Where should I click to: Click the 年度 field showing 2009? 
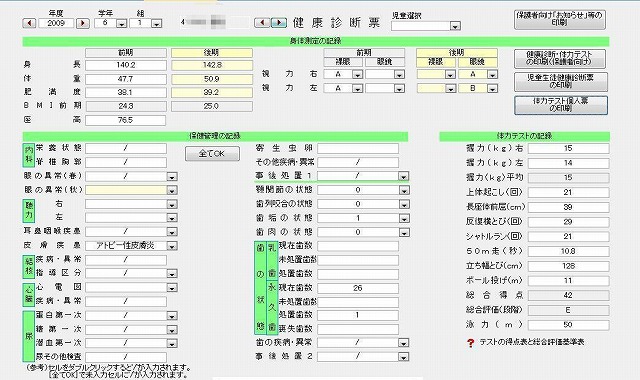56,23
